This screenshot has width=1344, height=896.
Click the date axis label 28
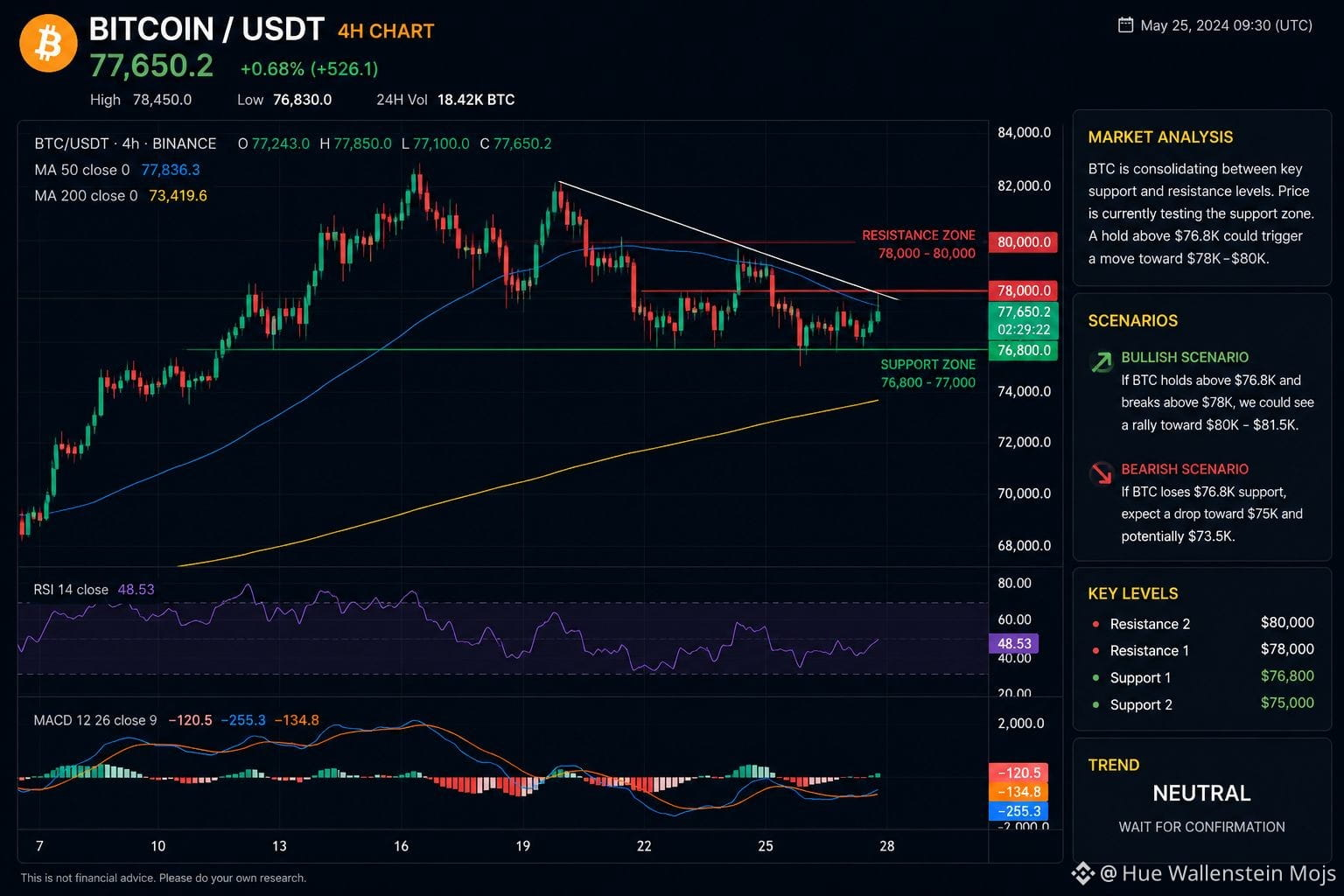click(887, 846)
